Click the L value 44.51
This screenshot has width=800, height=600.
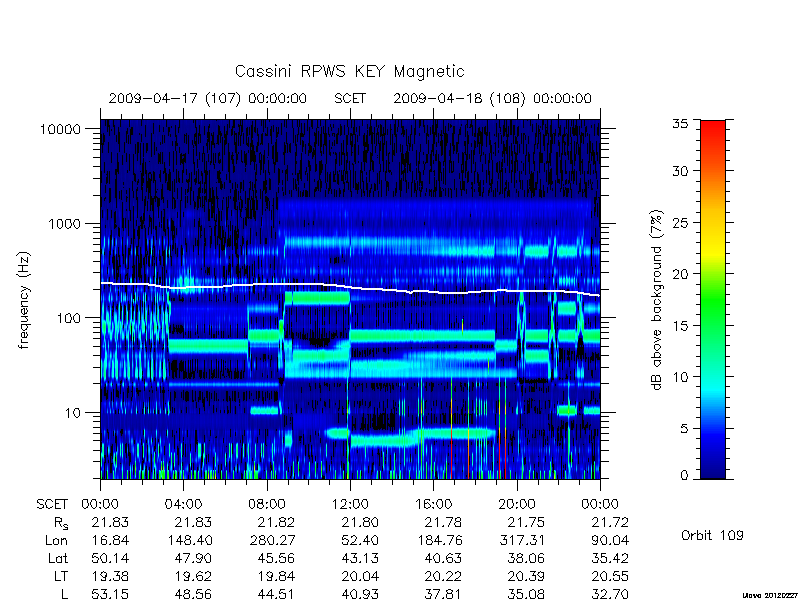(x=276, y=594)
